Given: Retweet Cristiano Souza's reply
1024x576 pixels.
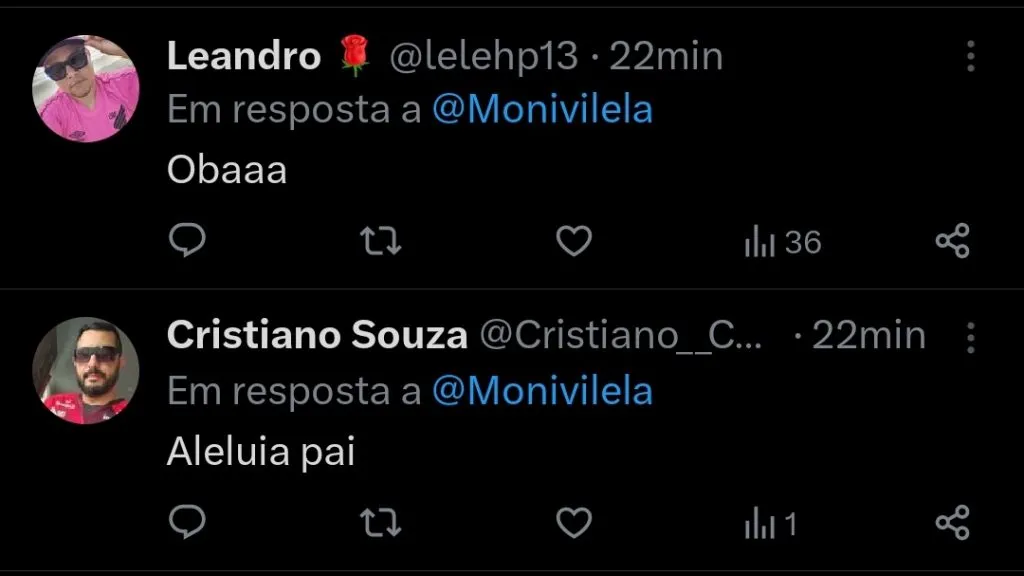Looking at the screenshot, I should [x=380, y=521].
